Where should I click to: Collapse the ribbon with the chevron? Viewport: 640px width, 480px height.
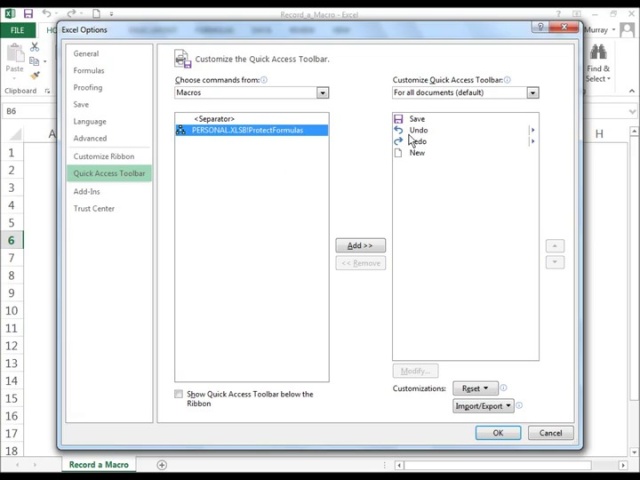tap(632, 91)
